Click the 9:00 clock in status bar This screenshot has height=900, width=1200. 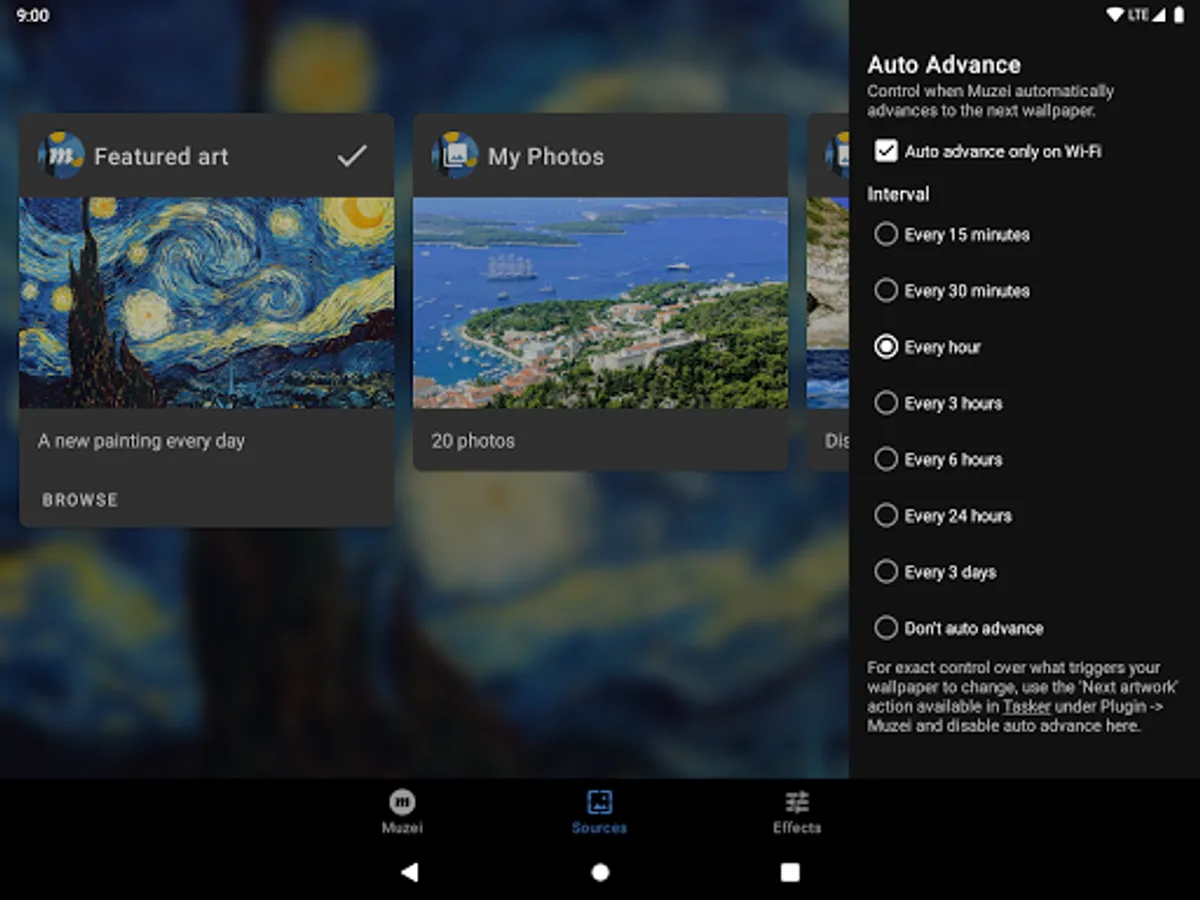(x=33, y=16)
